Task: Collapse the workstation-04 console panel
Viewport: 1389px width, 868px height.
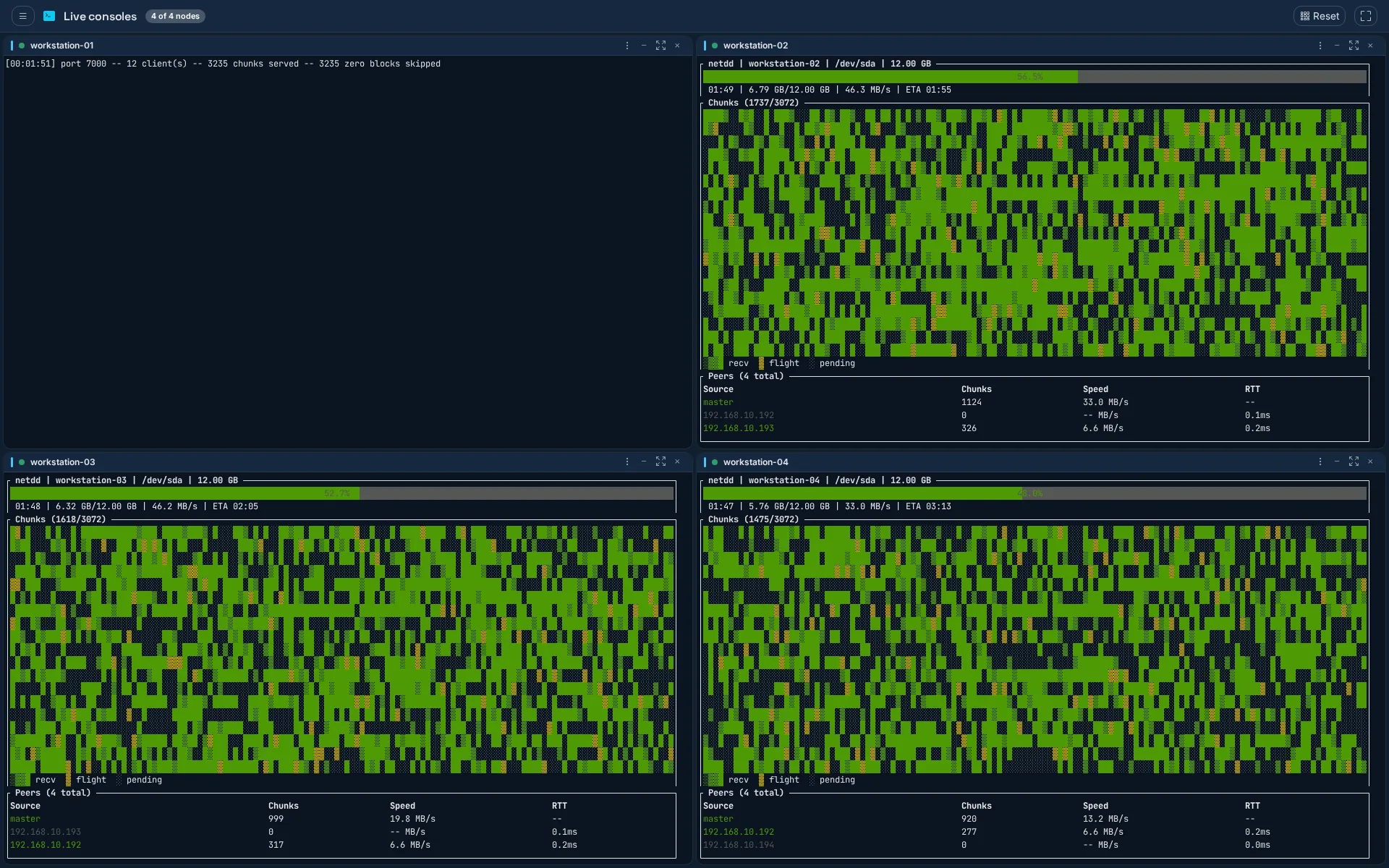Action: coord(1337,462)
